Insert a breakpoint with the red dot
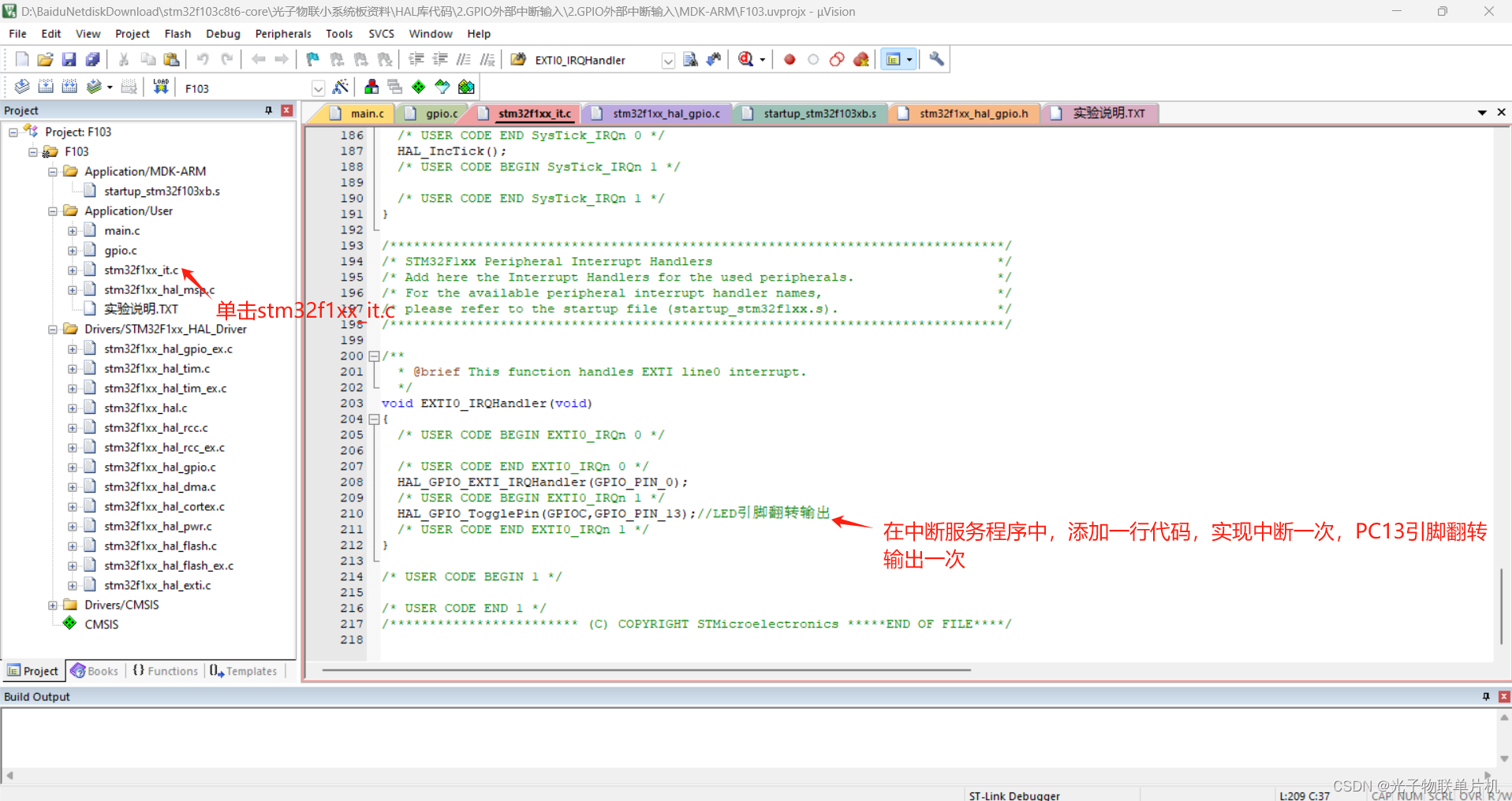Image resolution: width=1512 pixels, height=801 pixels. click(790, 59)
